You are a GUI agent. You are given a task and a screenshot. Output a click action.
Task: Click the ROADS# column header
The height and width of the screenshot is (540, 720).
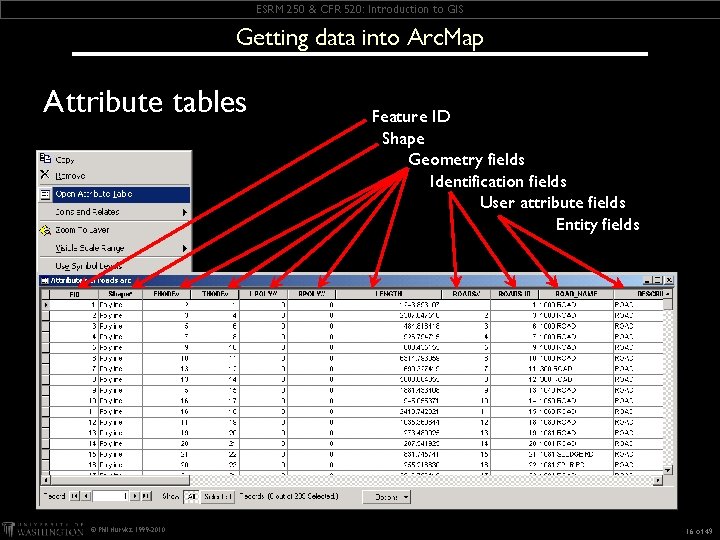tap(466, 294)
